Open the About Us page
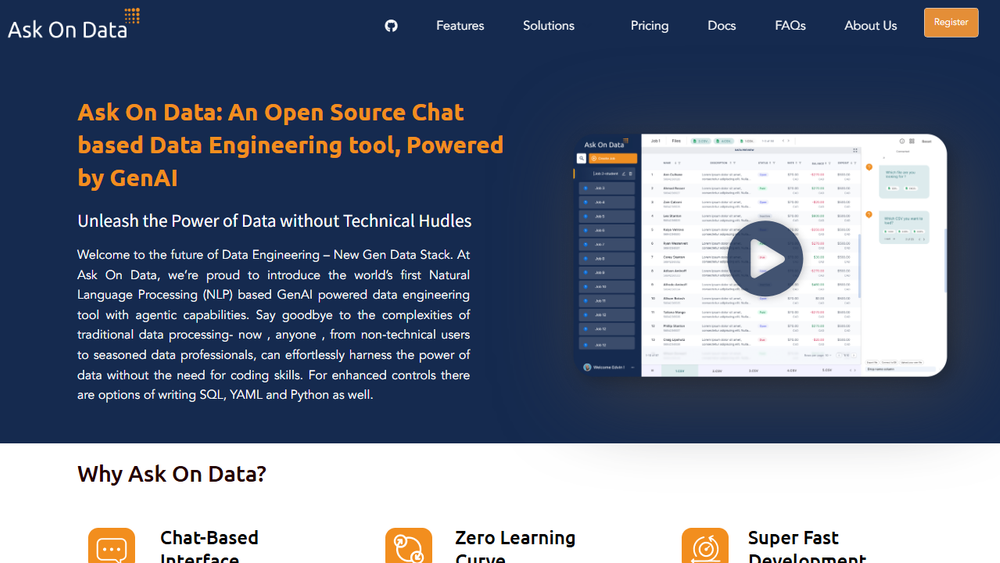Image resolution: width=1000 pixels, height=563 pixels. 871,26
